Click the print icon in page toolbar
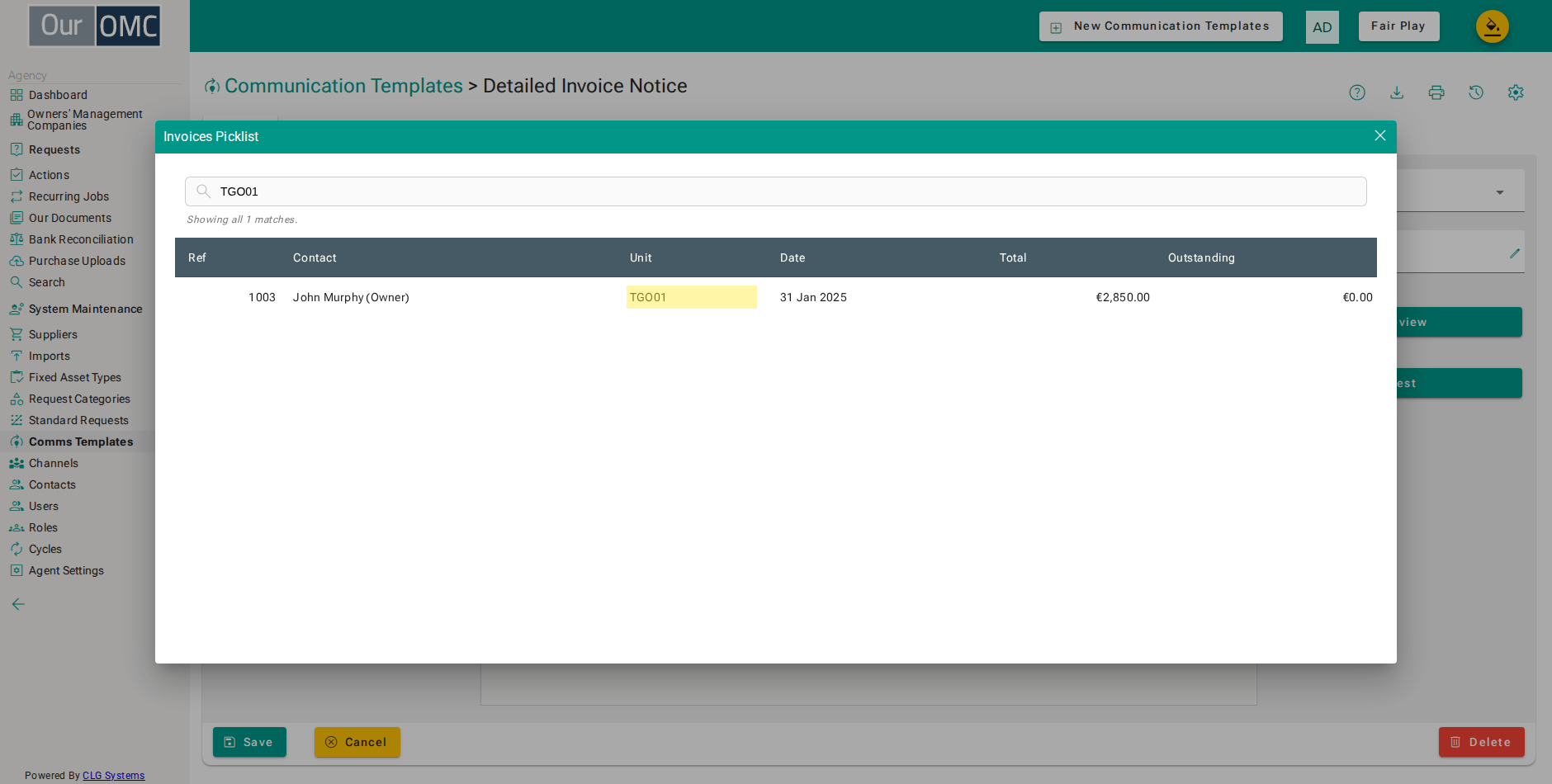 (1436, 92)
